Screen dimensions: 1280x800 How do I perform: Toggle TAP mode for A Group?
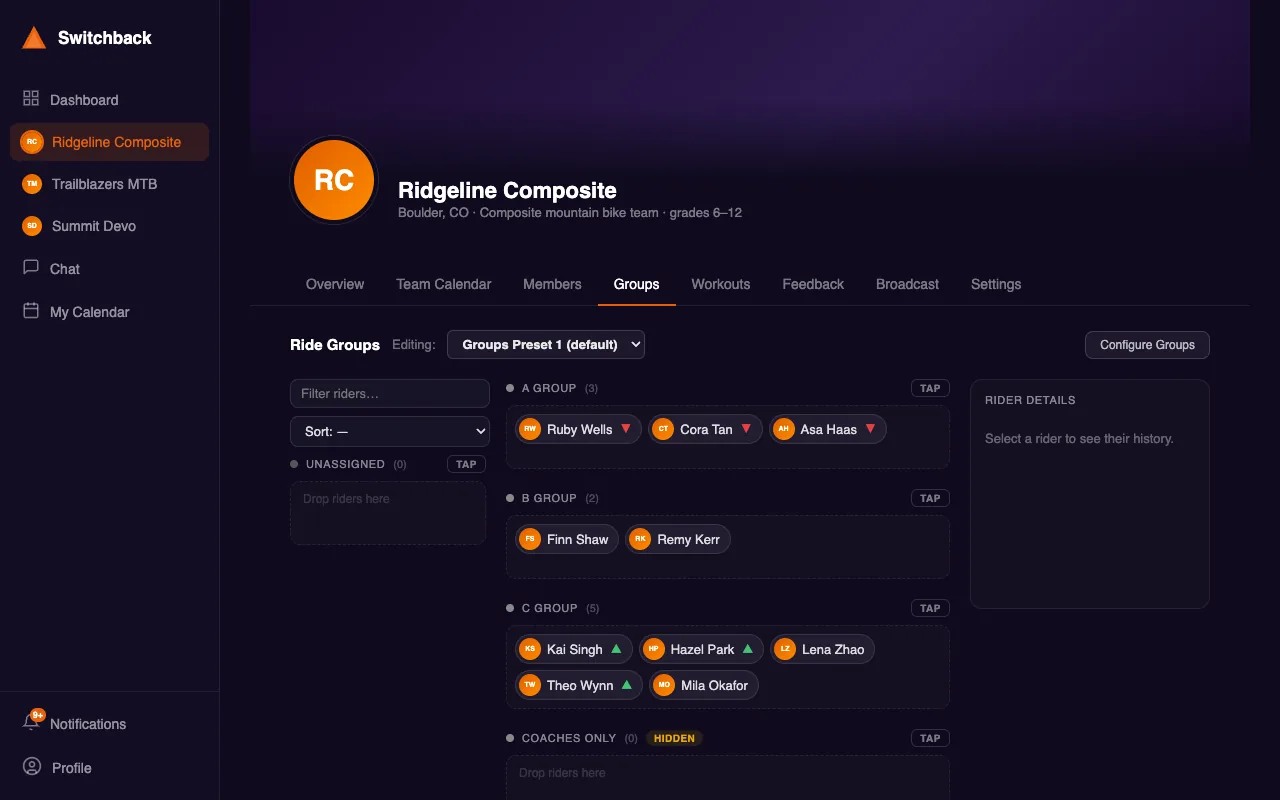pos(930,388)
